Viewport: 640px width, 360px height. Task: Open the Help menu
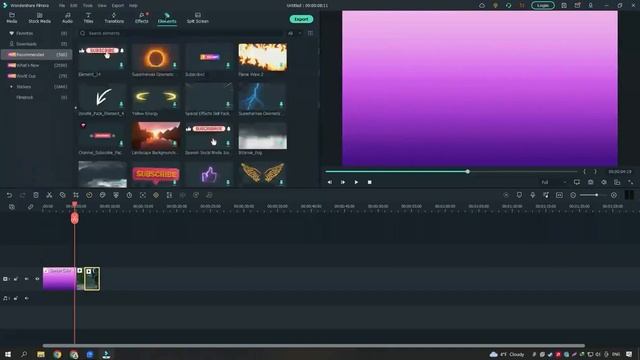[x=133, y=6]
